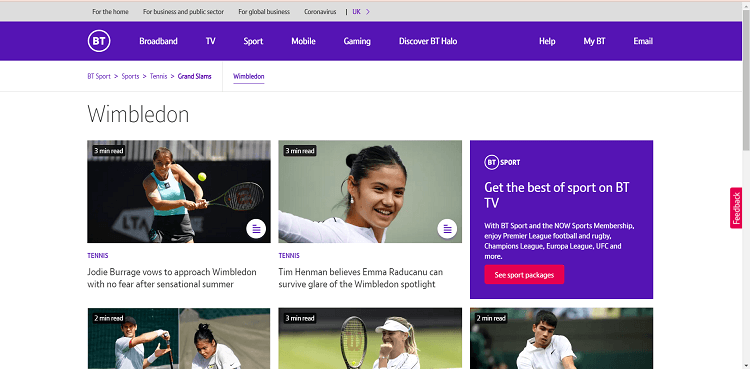This screenshot has width=750, height=369.
Task: Expand the UK region chevron
Action: pyautogui.click(x=367, y=12)
